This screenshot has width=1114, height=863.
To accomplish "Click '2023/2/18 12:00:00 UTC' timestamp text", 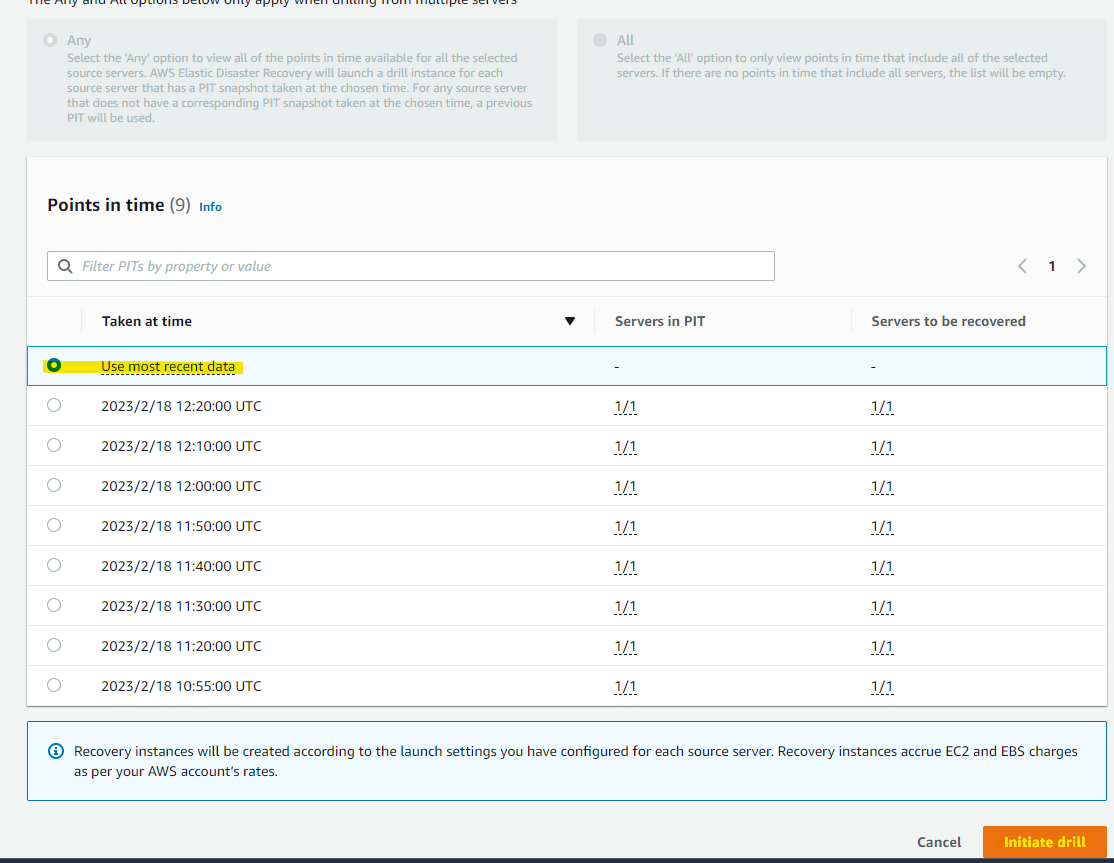I will click(x=181, y=486).
